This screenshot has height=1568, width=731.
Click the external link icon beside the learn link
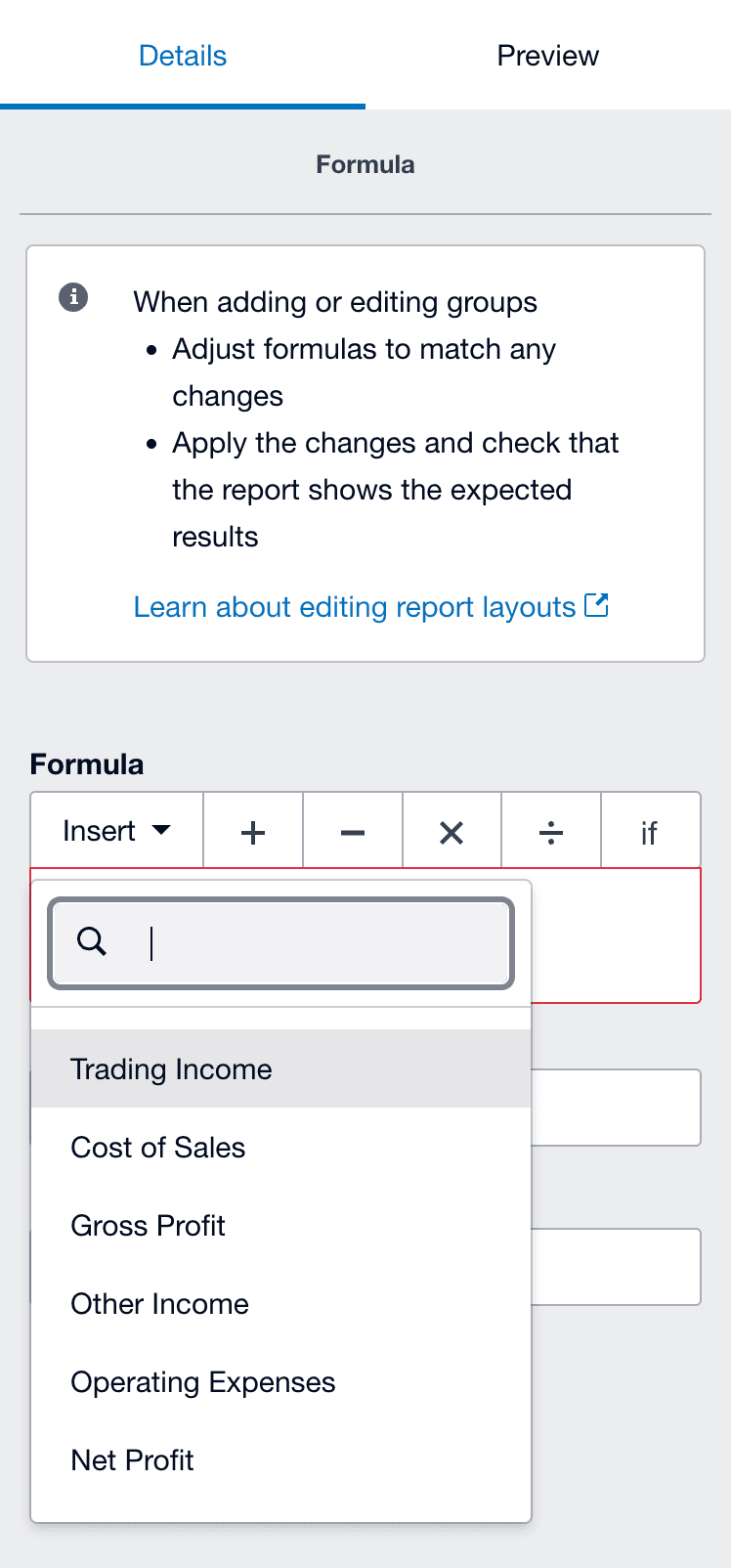click(597, 606)
